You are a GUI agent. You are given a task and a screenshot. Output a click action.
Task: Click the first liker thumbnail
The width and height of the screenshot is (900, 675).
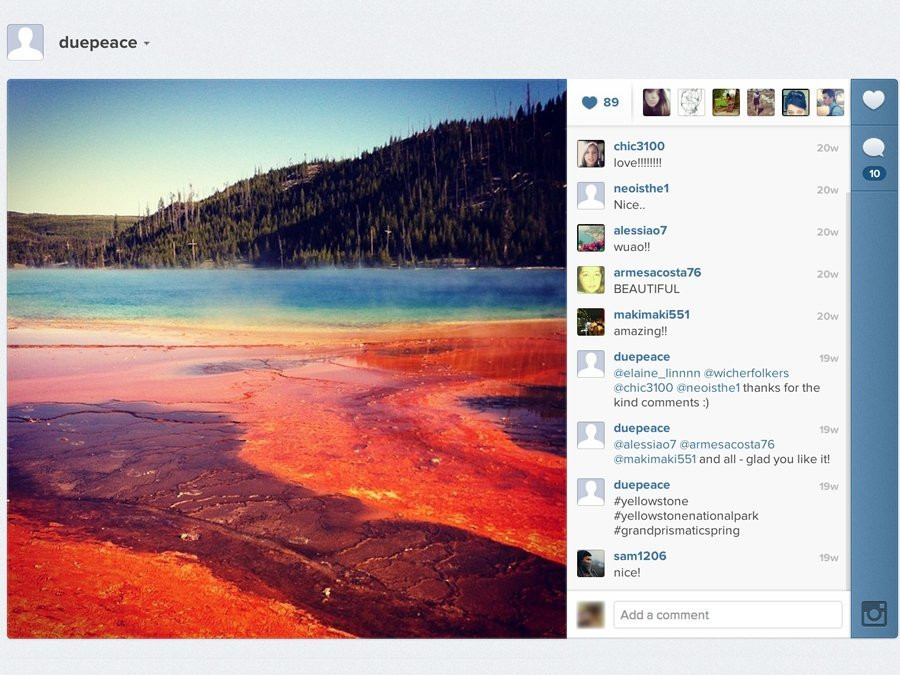656,102
